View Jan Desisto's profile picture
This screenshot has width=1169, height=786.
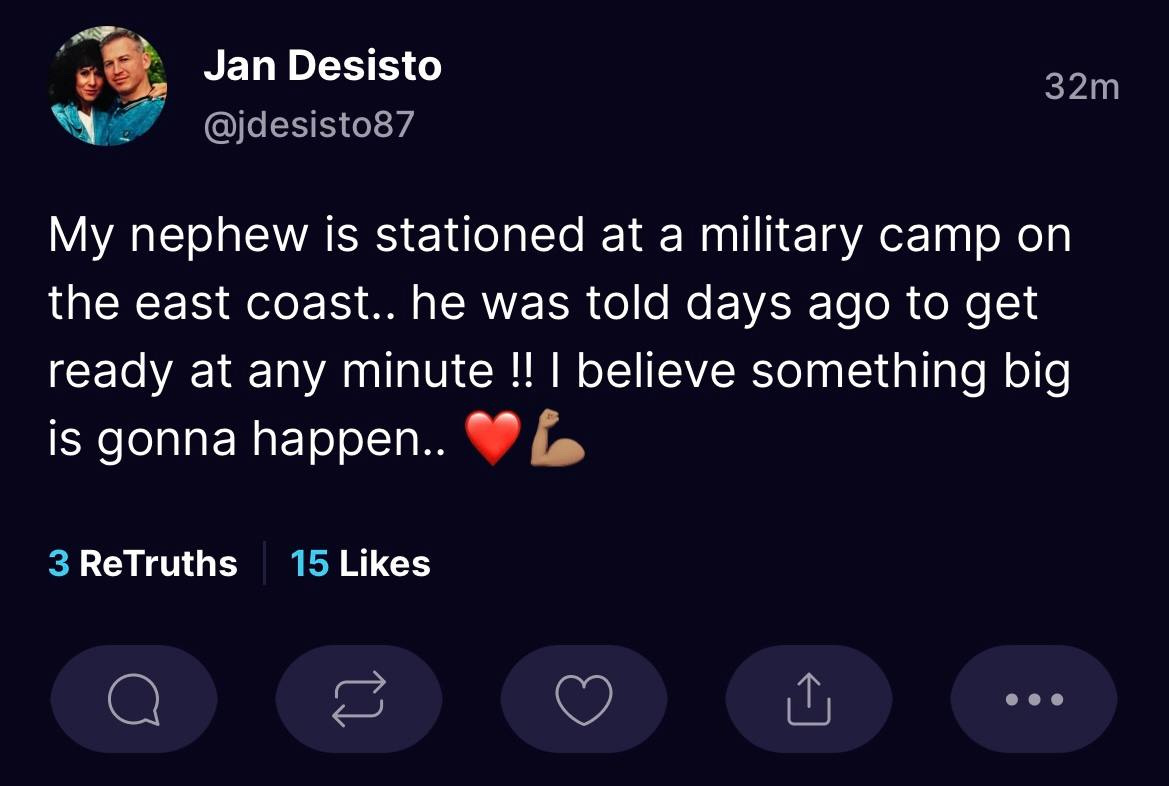(108, 87)
